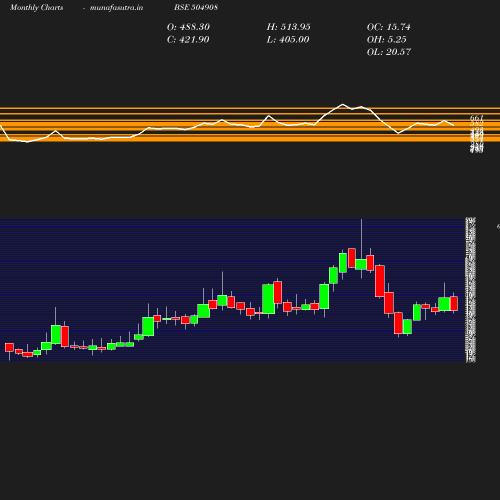Click the first red candle on far left

click(9, 347)
